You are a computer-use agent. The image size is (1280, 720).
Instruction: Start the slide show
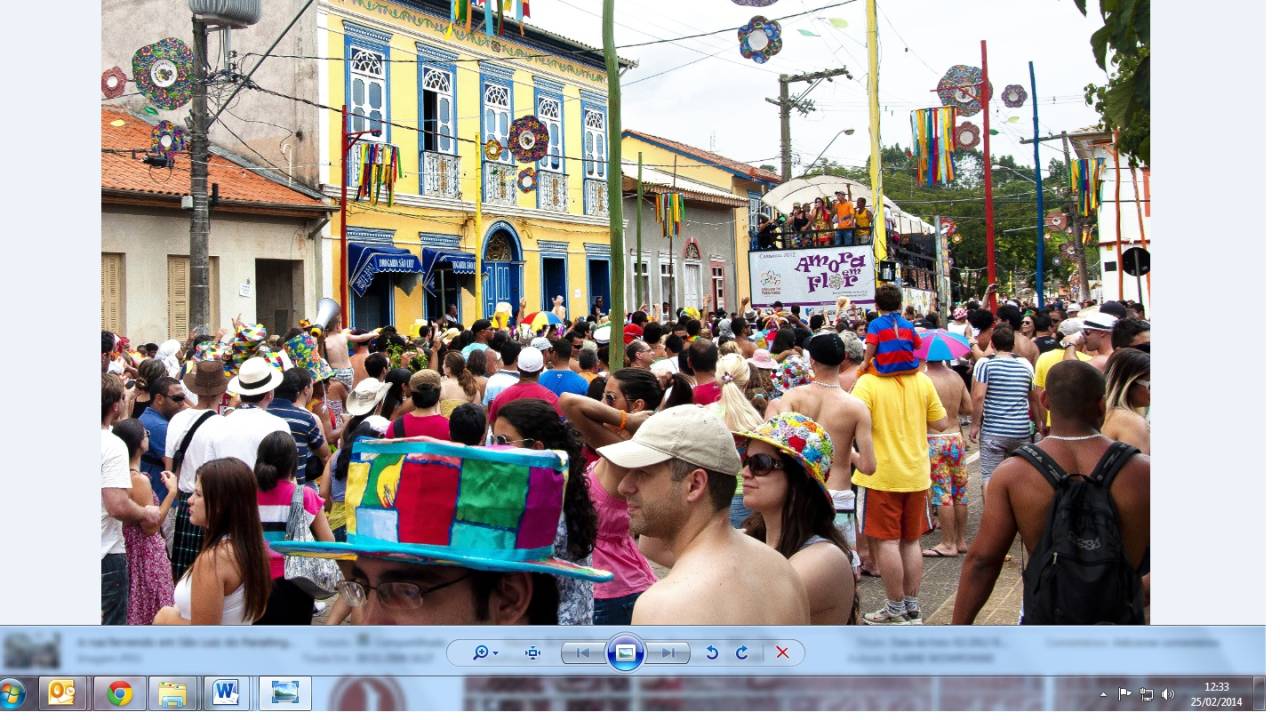625,652
